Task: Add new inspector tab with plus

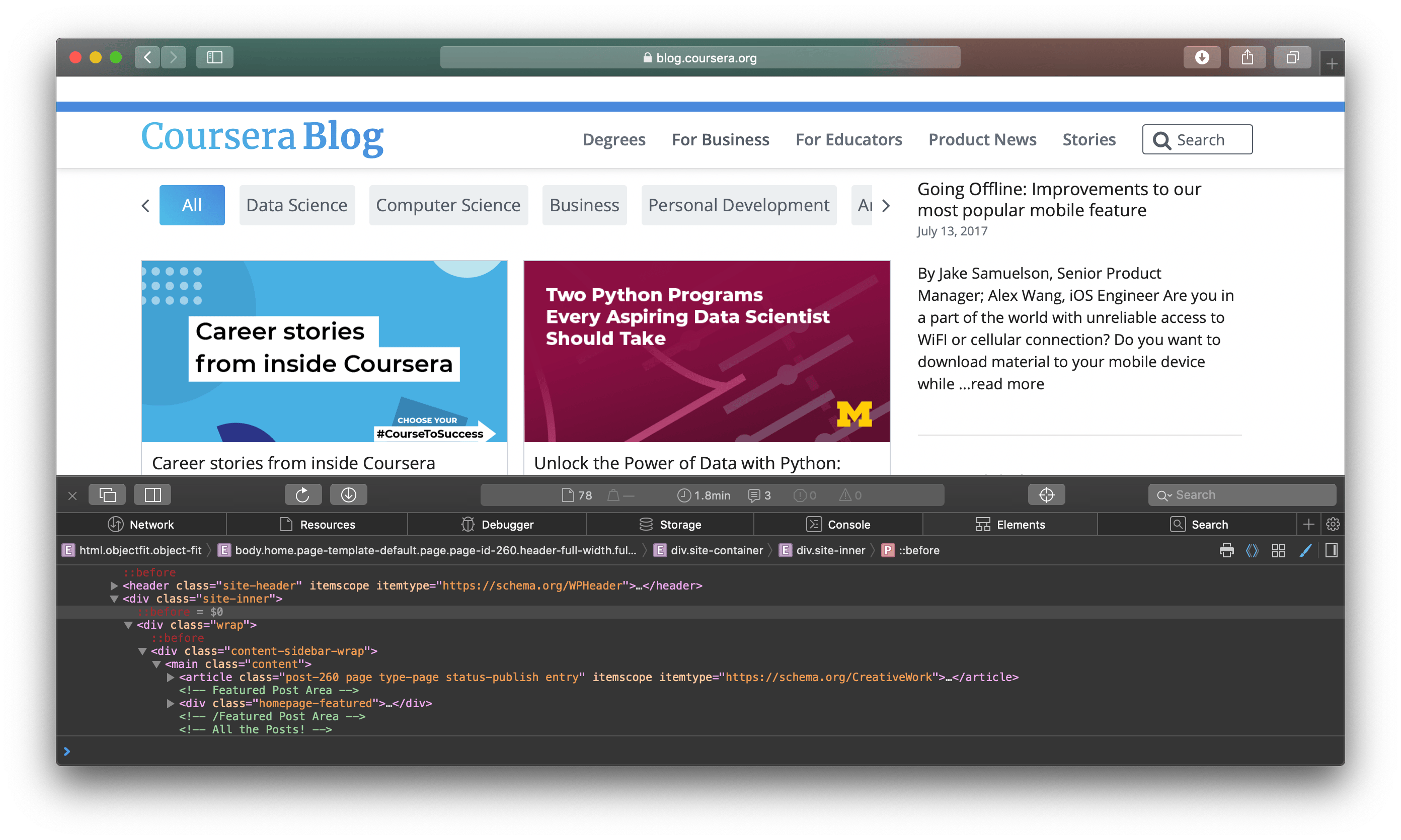Action: click(x=1308, y=525)
